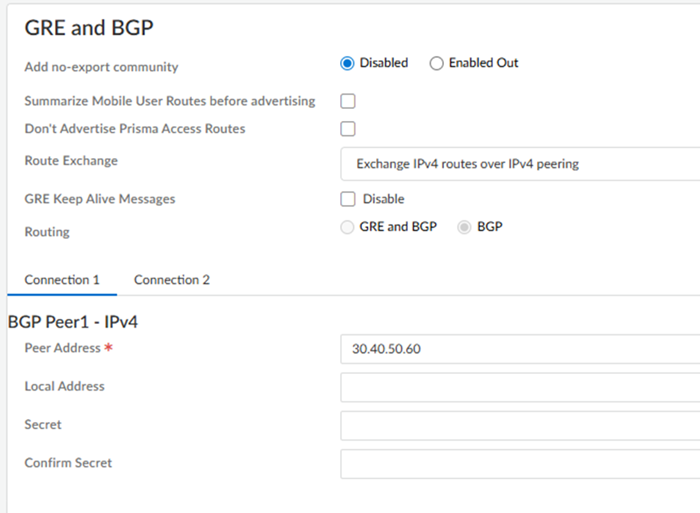The width and height of the screenshot is (700, 513).
Task: Choose the GRE and BGP routing radio
Action: coord(348,227)
